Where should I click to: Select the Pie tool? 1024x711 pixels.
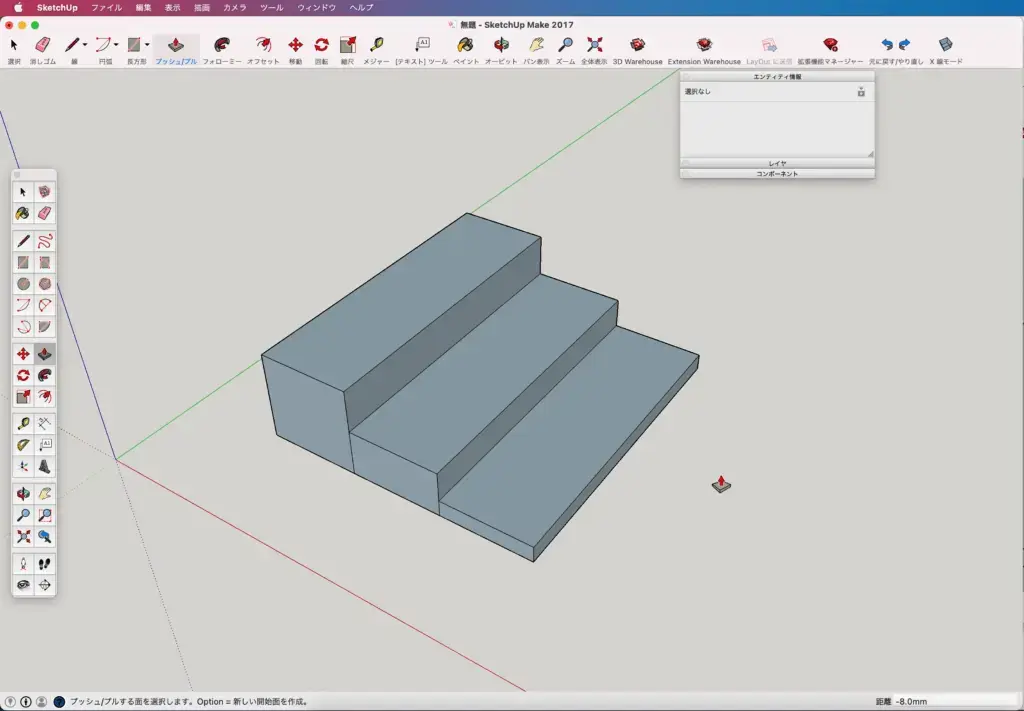point(44,326)
